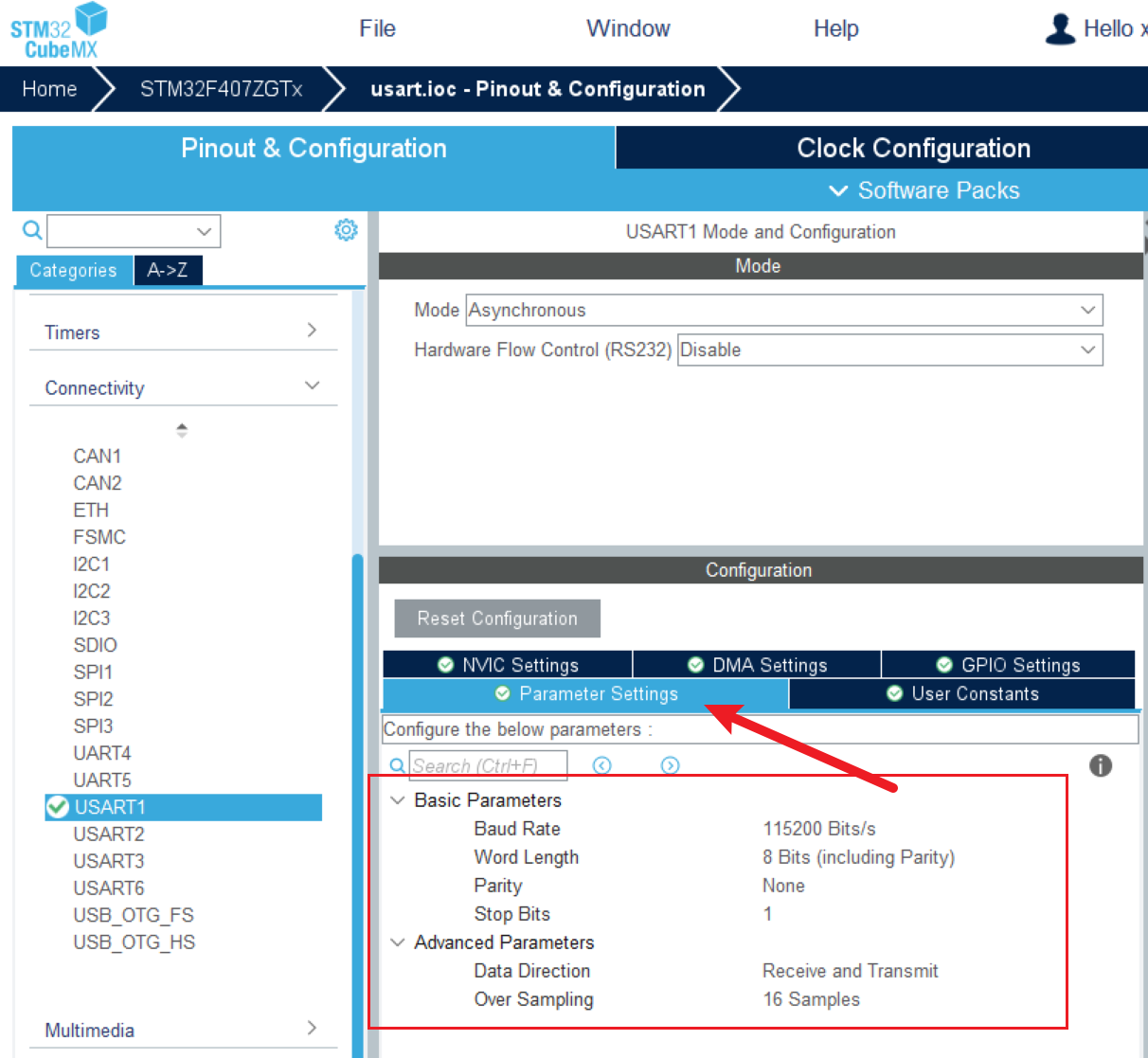The image size is (1148, 1058).
Task: Open the Help menu
Action: coord(836,28)
